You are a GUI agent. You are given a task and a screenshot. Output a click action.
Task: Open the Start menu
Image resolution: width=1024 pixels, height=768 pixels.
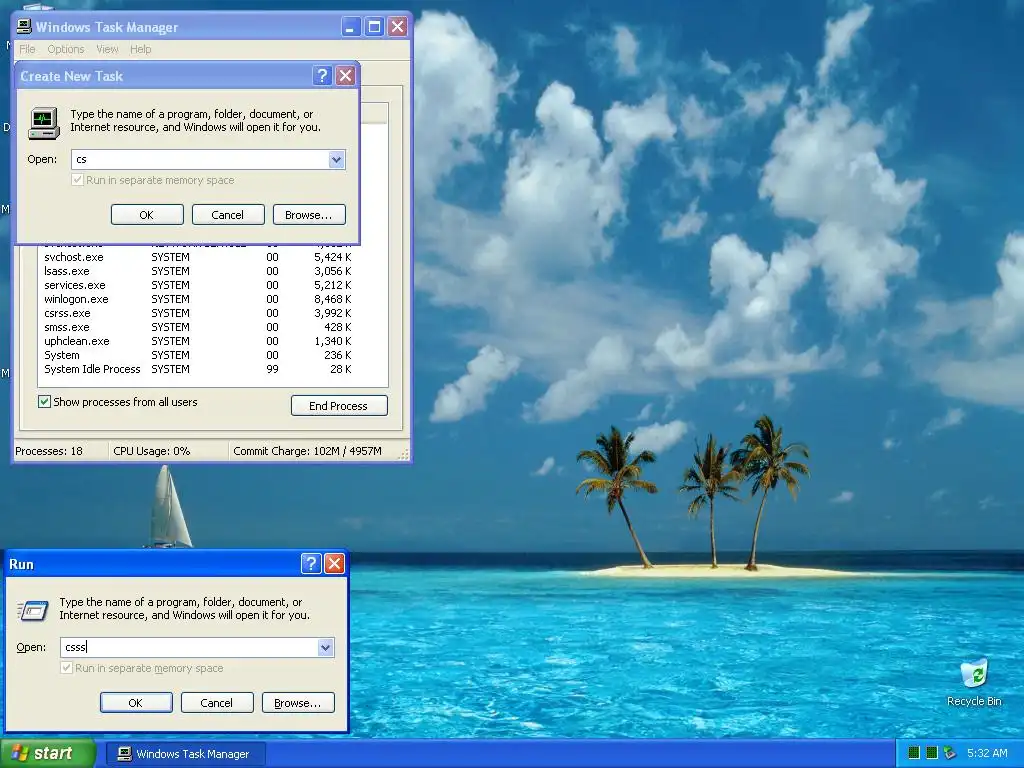(x=48, y=753)
